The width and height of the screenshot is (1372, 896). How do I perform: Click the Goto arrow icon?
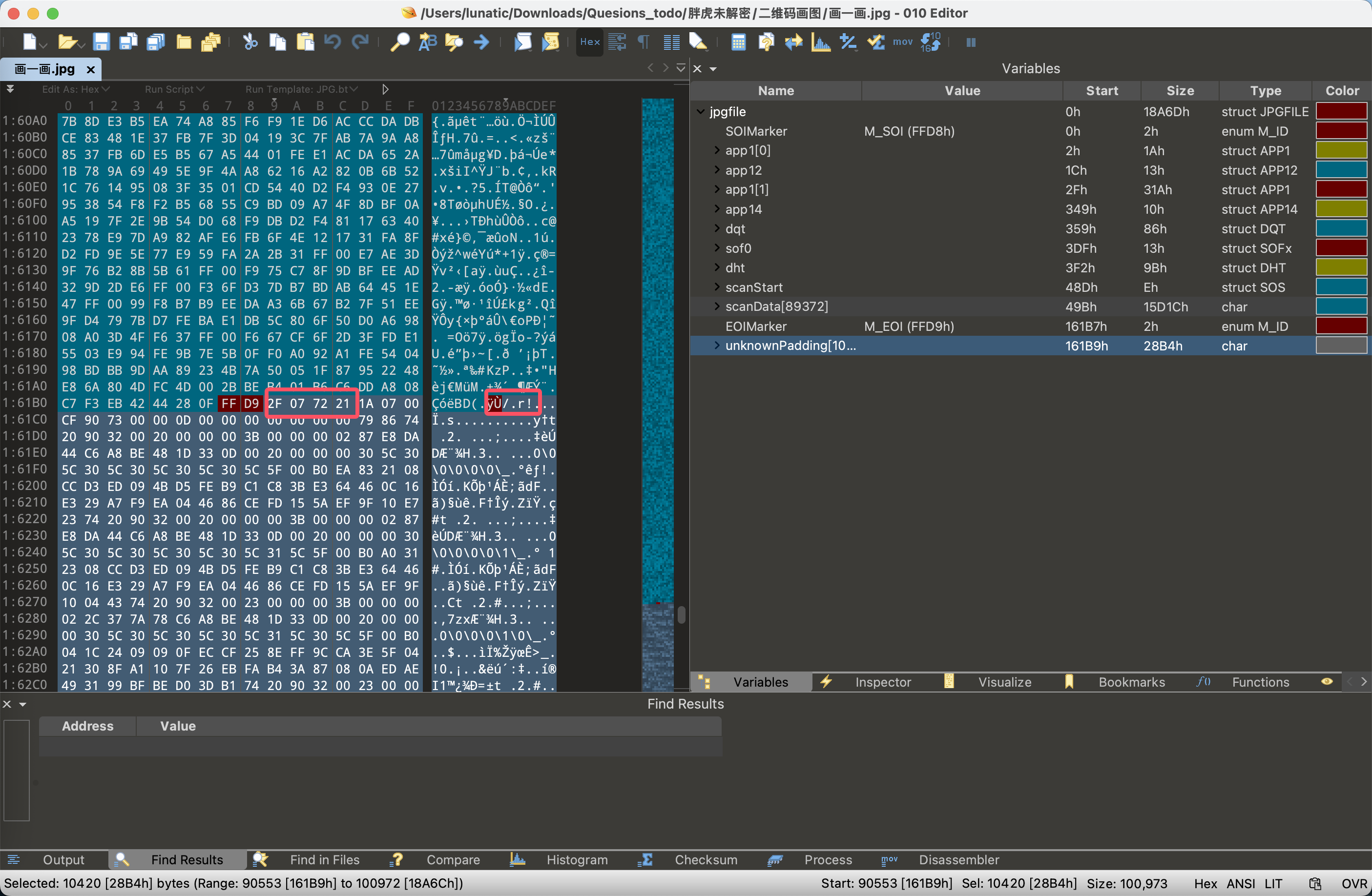482,42
